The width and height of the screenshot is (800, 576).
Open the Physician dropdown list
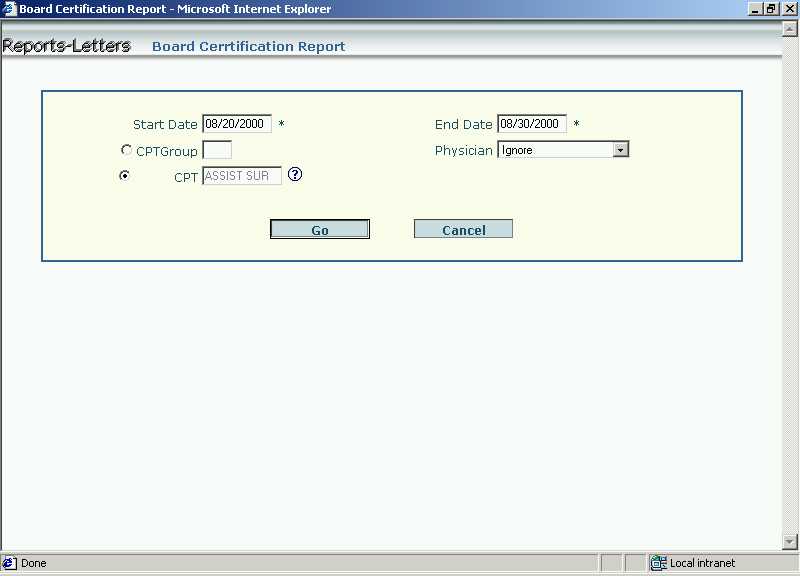tap(620, 149)
